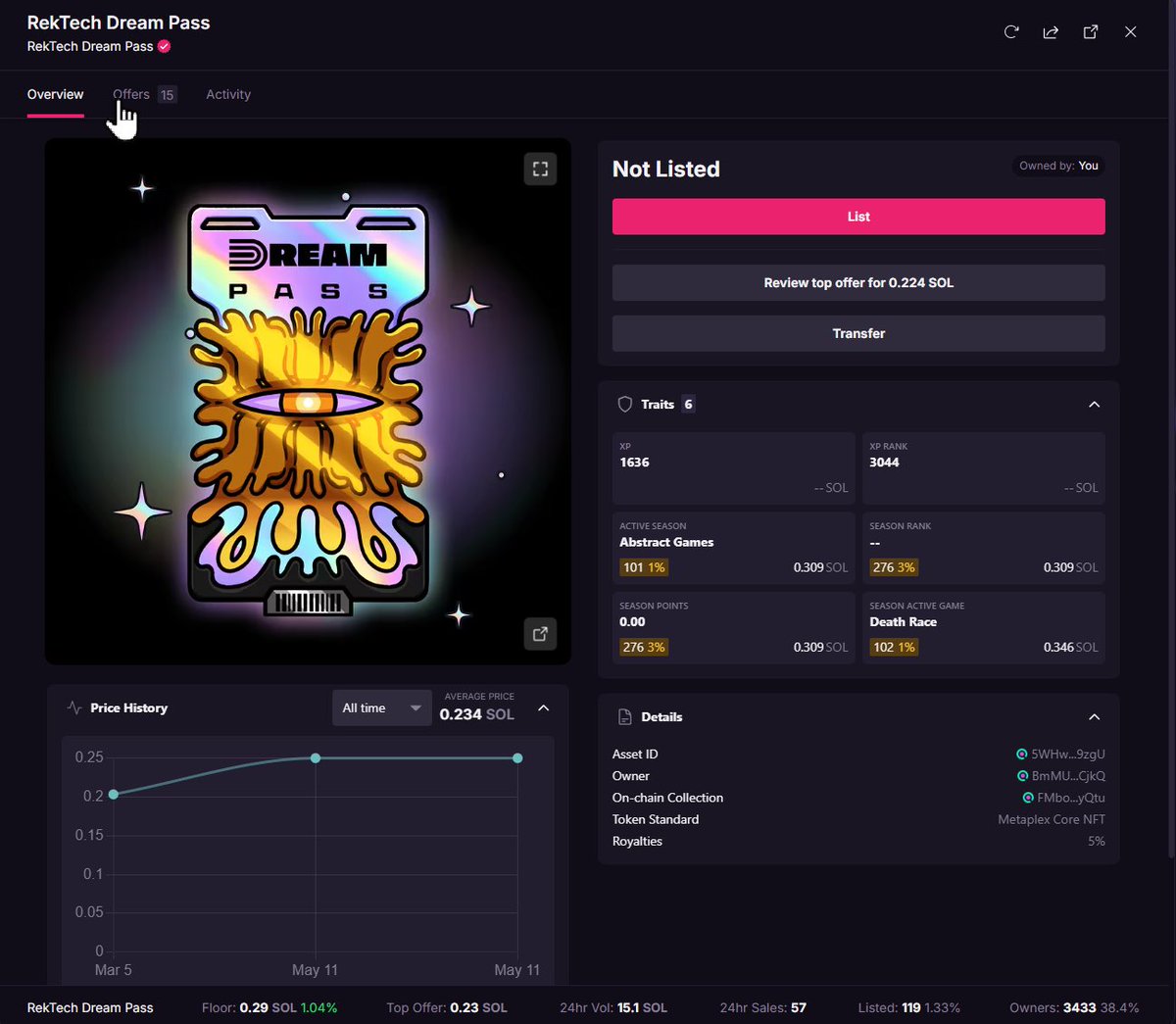This screenshot has height=1024, width=1176.
Task: Open collection address FMbo...yQtu
Action: [1071, 798]
